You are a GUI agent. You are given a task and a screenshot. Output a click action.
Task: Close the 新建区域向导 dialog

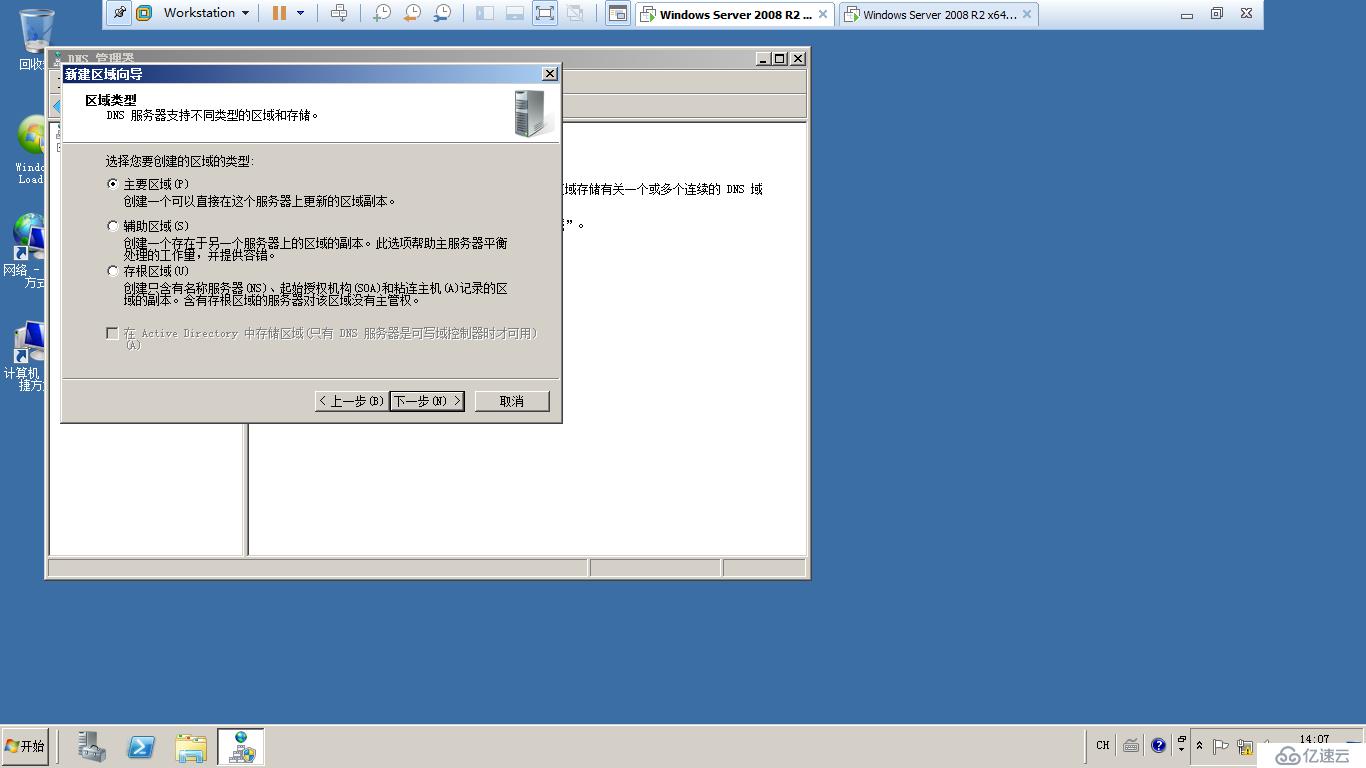point(549,74)
